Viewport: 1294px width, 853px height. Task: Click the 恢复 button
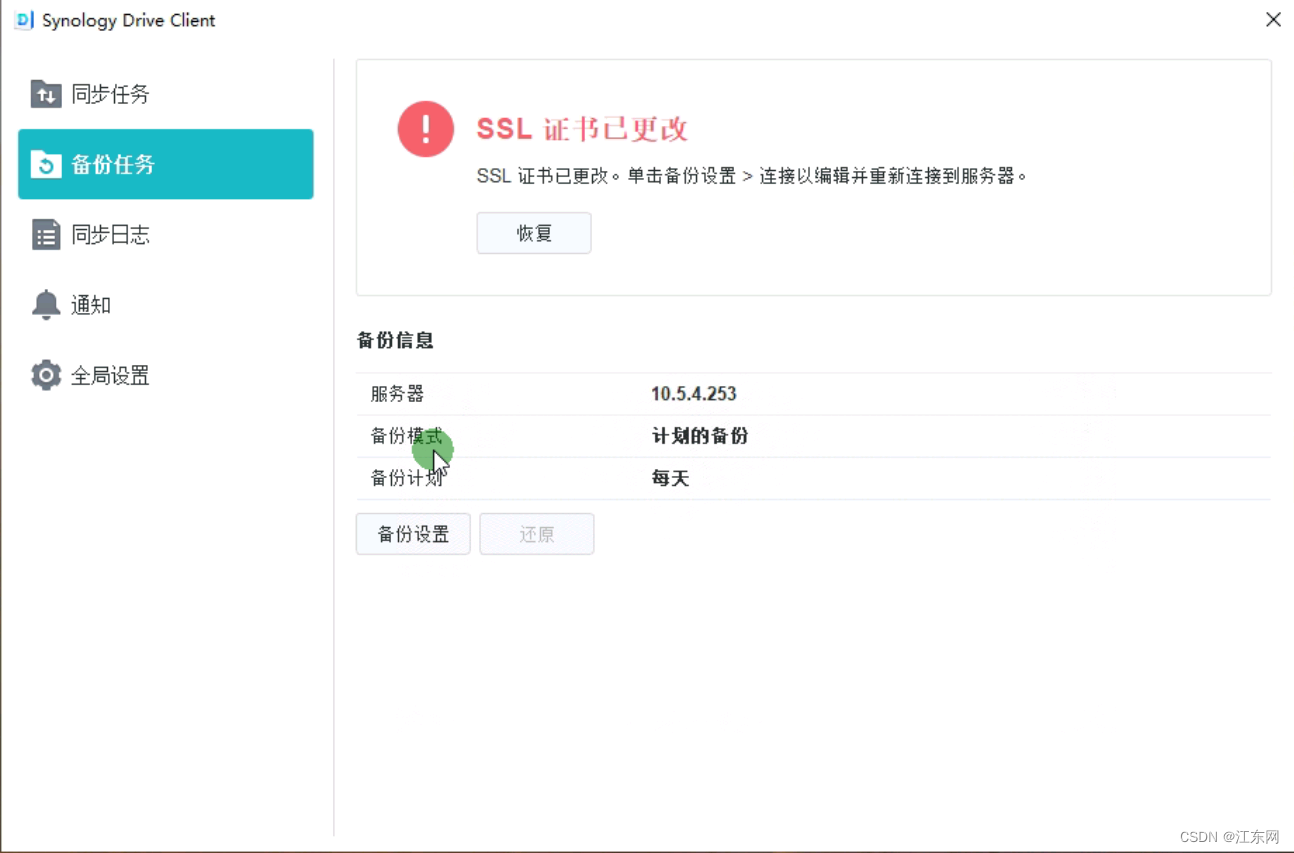pos(534,233)
